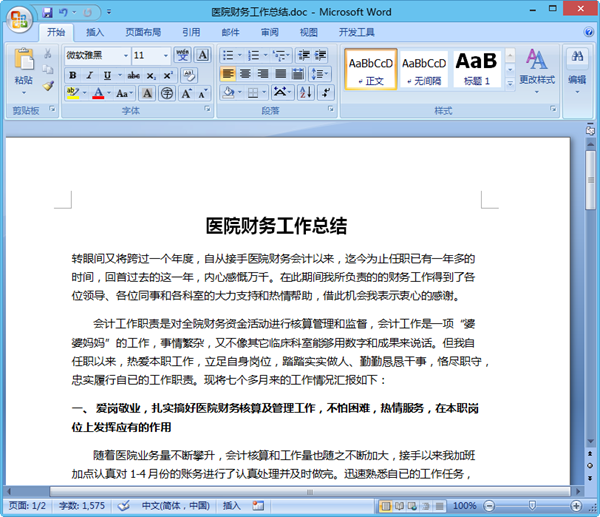Decrease paragraph indent
This screenshot has width=600, height=517.
(x=304, y=55)
